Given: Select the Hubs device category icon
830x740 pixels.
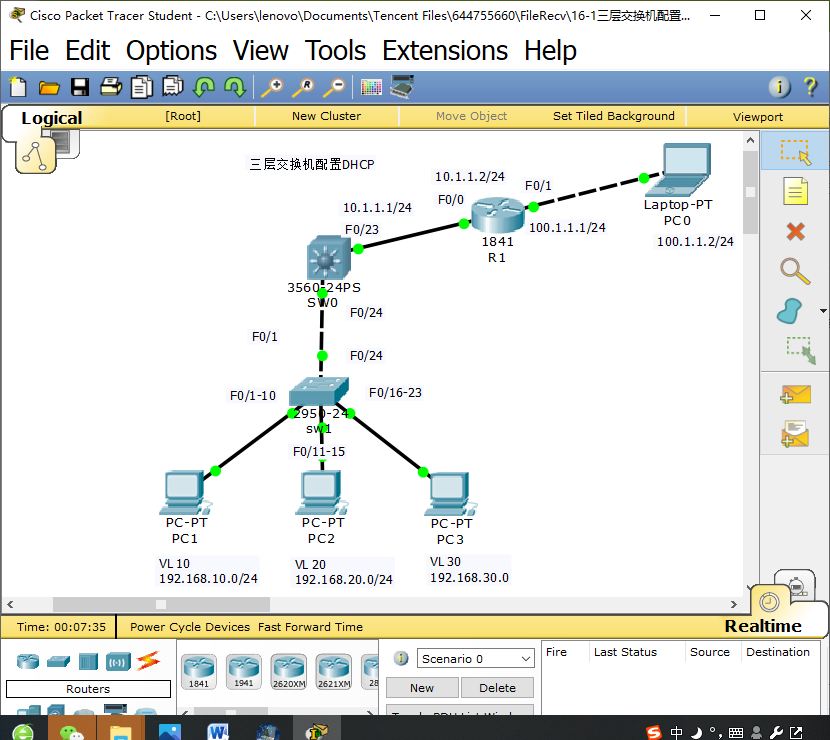Looking at the screenshot, I should tap(88, 662).
